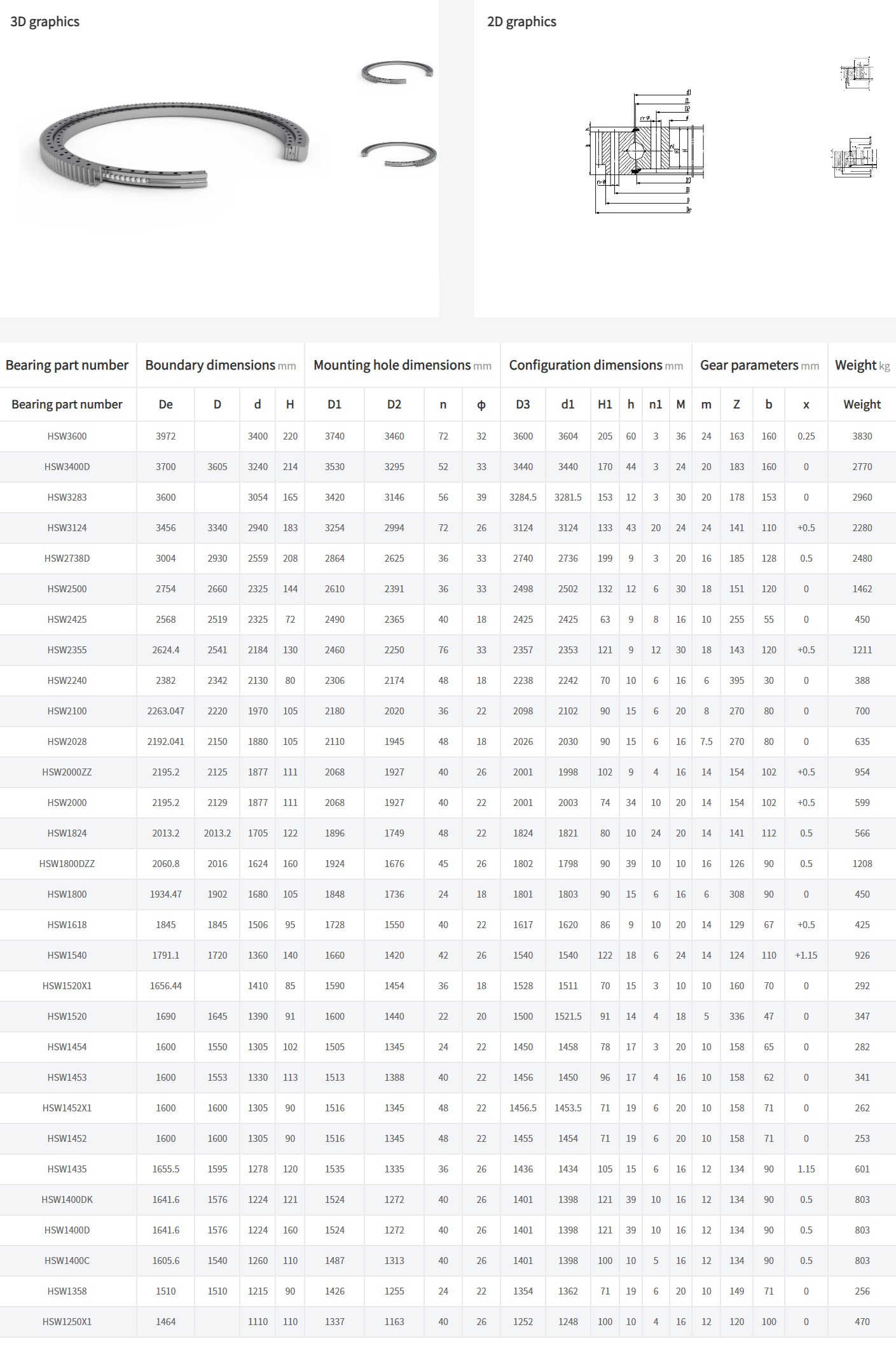Select the lower 2D drawing thumbnail

(854, 156)
